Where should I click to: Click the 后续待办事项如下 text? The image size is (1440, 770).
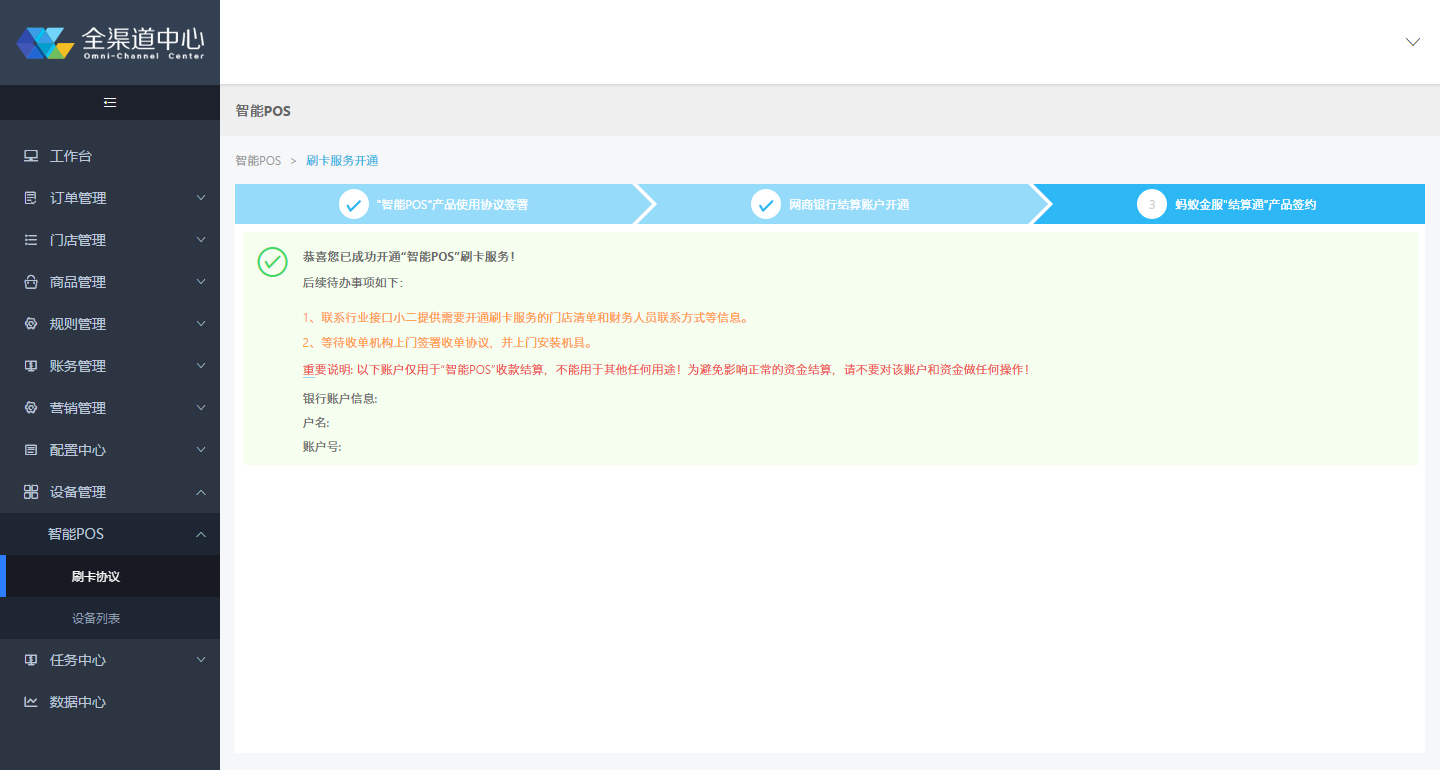(x=353, y=283)
